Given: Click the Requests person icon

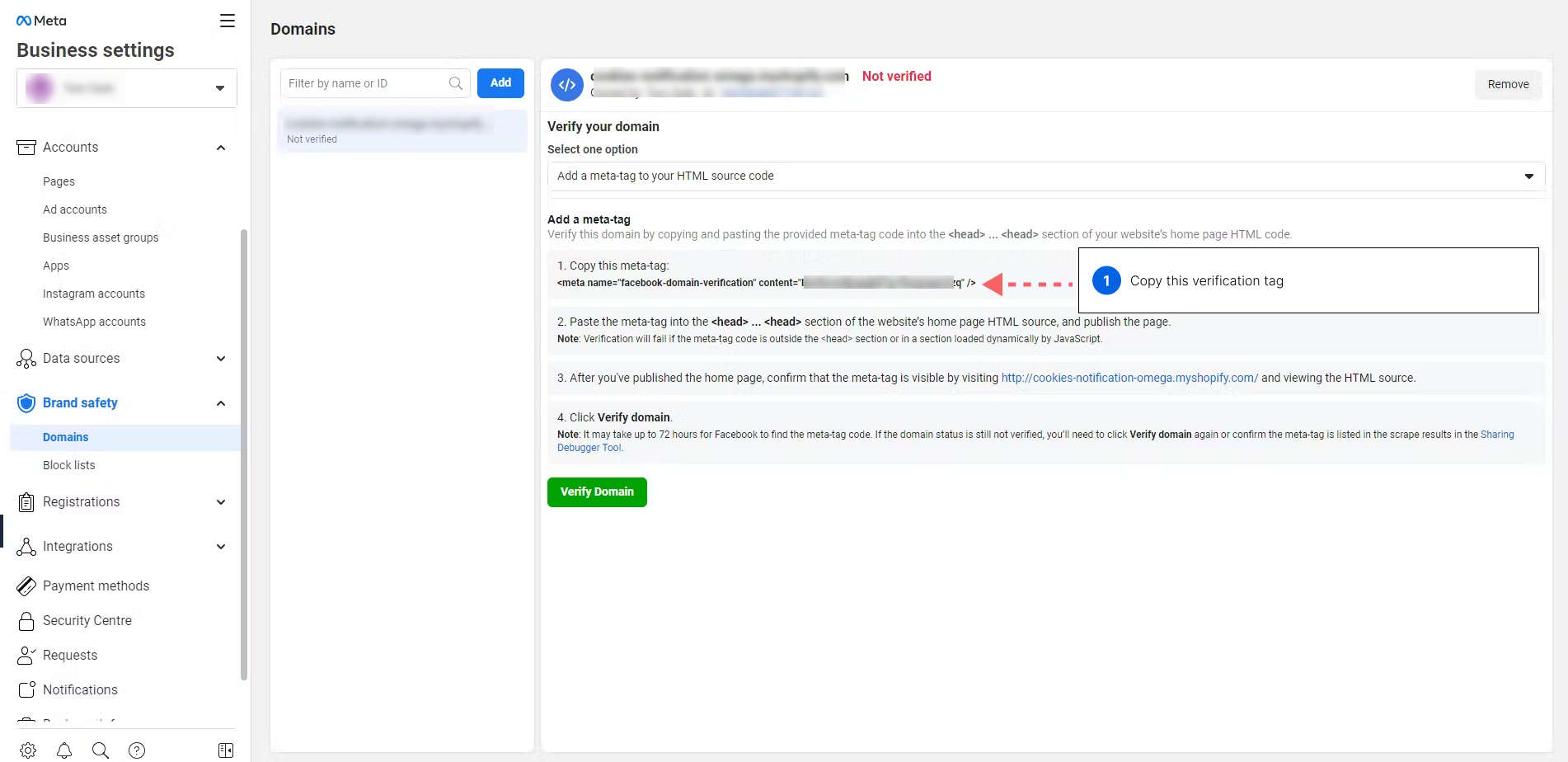Looking at the screenshot, I should tap(26, 656).
